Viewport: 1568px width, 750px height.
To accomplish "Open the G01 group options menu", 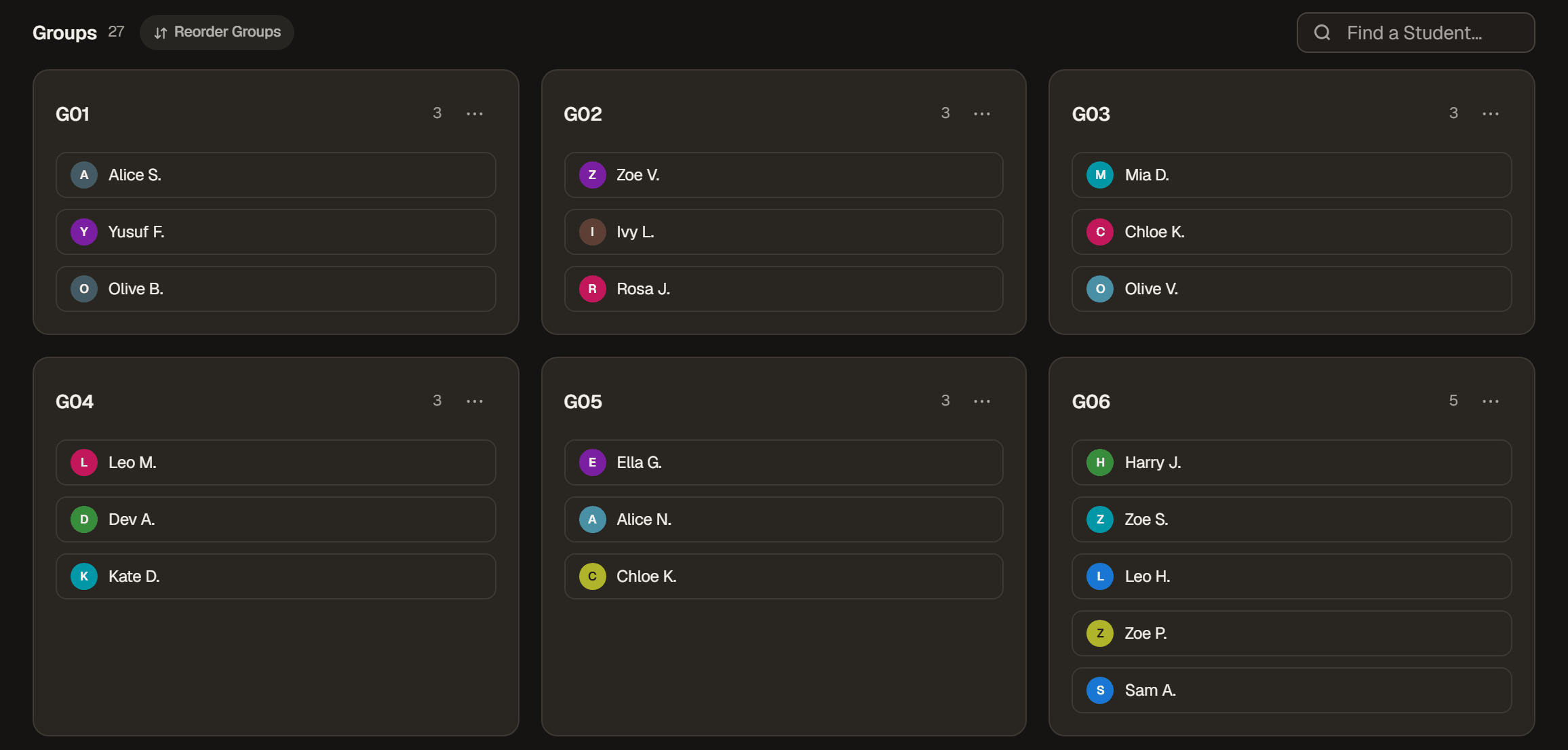I will tap(475, 113).
